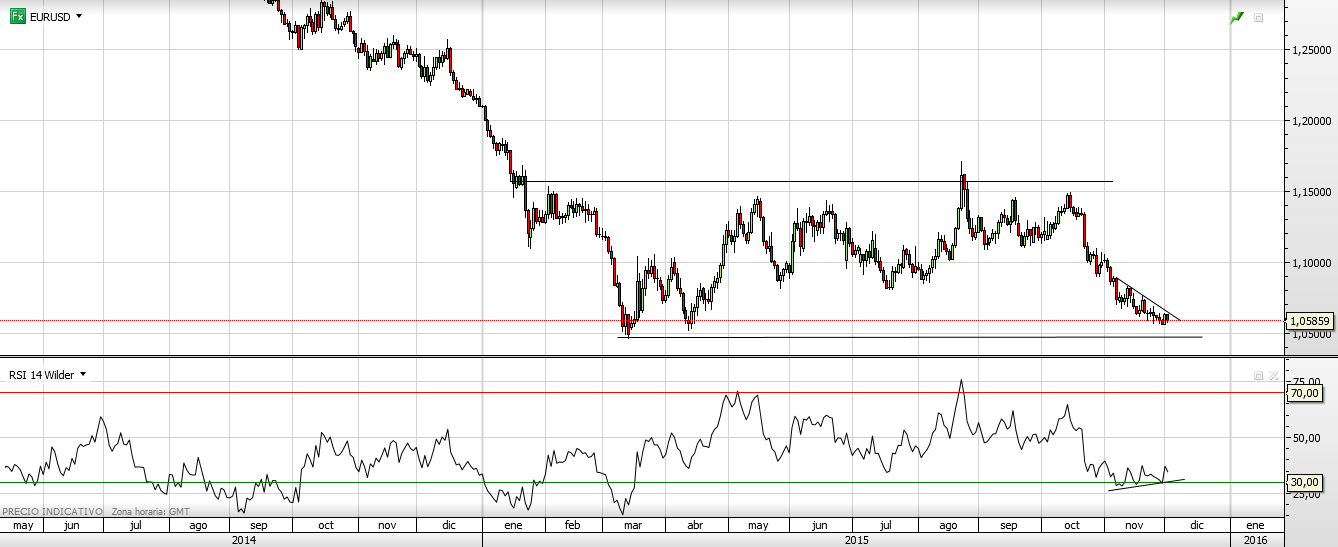Click the descending trendline on November candles
This screenshot has height=547, width=1338.
click(1146, 298)
